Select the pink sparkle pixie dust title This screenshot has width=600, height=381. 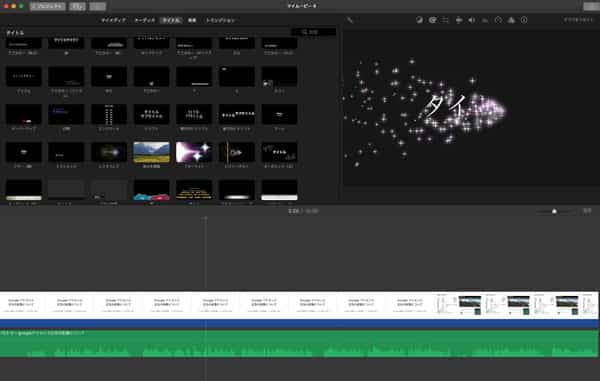point(194,152)
